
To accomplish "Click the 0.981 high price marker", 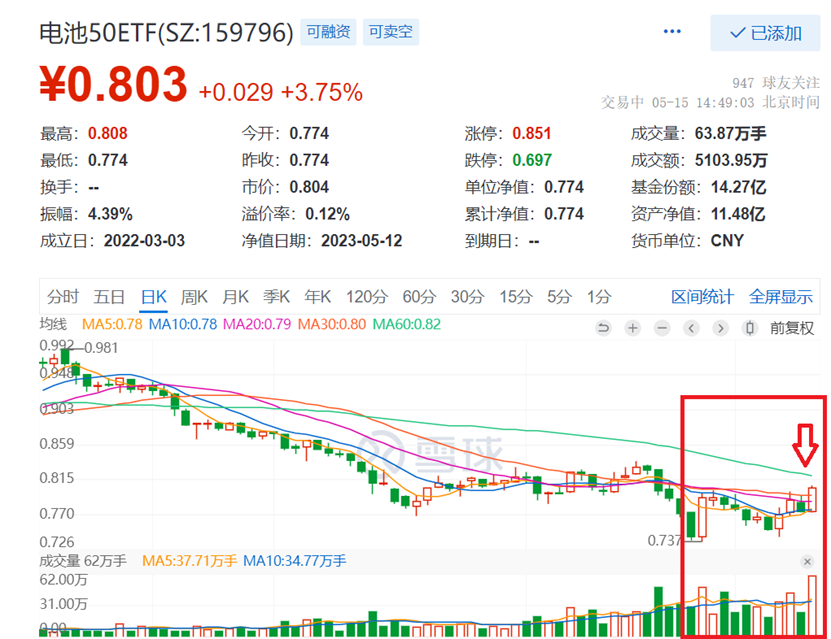I will (101, 348).
